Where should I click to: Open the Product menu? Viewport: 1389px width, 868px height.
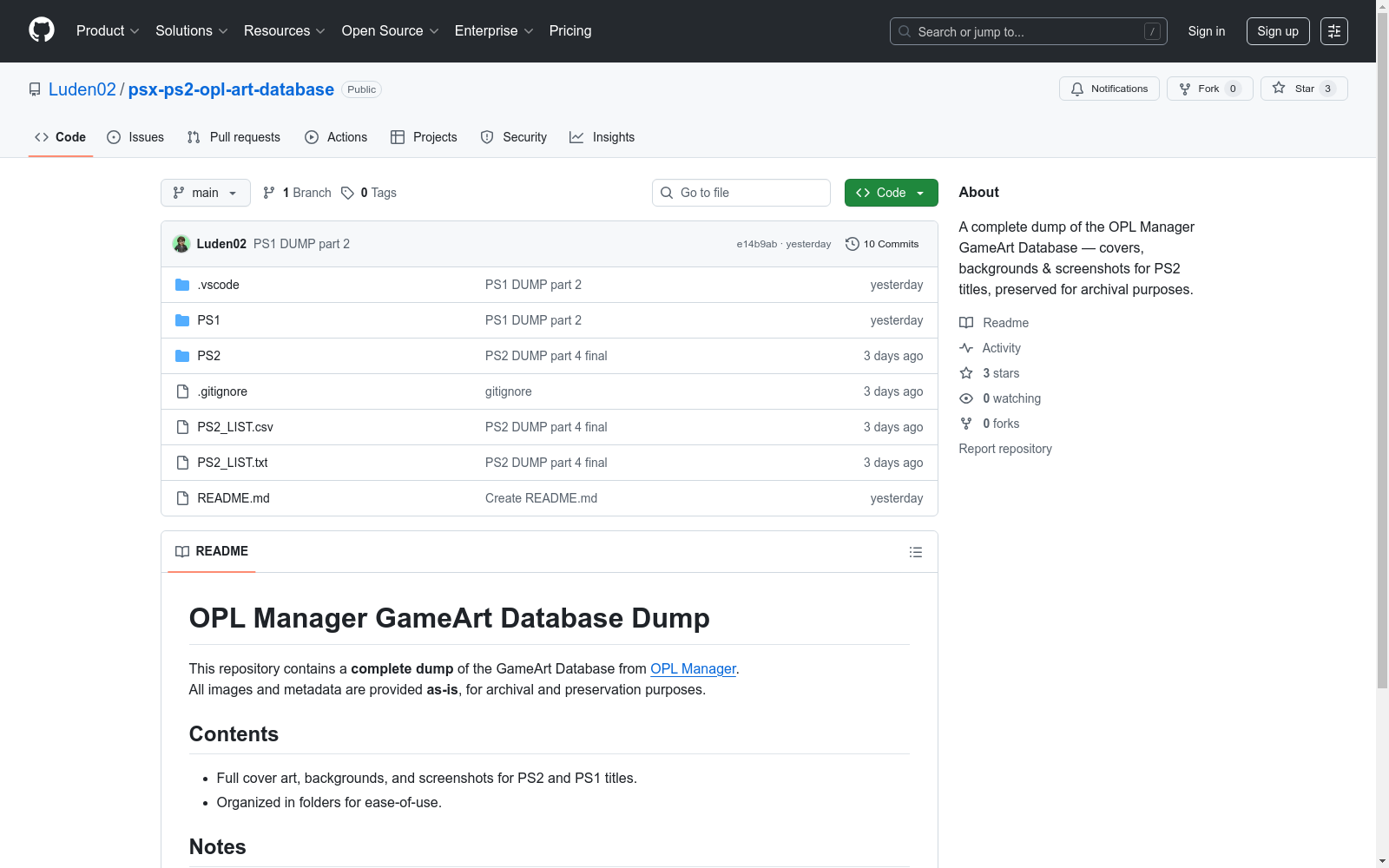coord(108,31)
